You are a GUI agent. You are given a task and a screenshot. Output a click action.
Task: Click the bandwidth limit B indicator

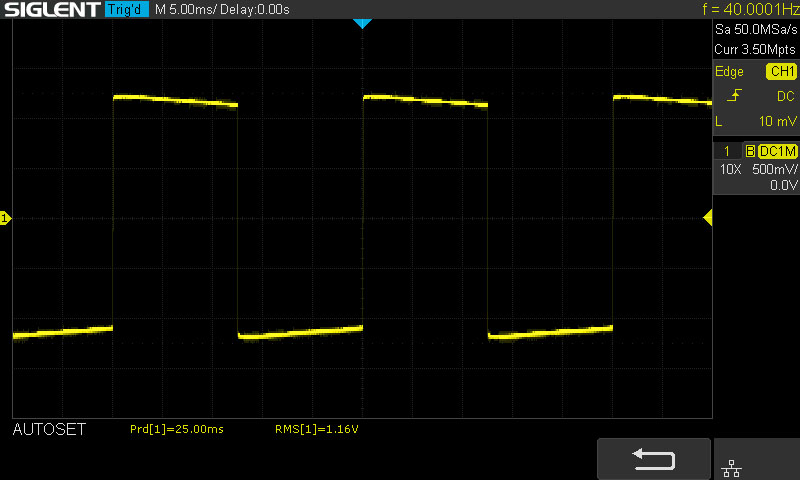750,151
